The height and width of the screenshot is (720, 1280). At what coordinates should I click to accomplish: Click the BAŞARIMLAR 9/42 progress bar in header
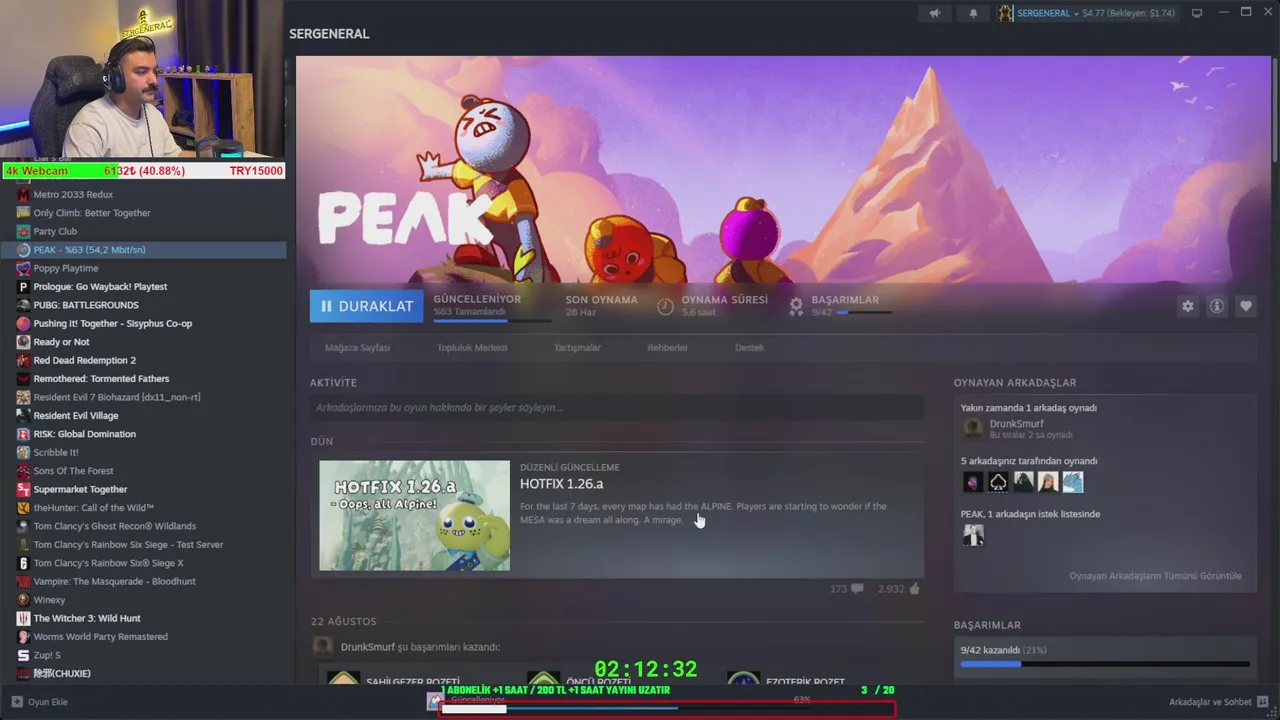(x=864, y=313)
